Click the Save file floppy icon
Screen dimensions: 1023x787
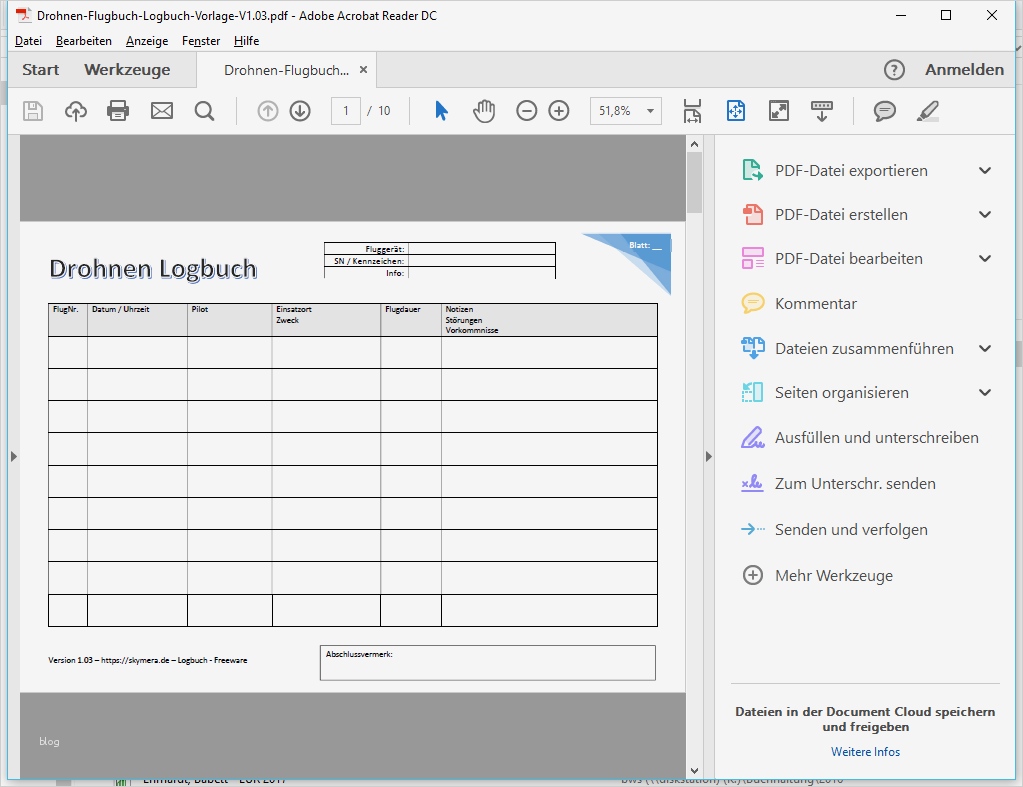coord(33,111)
